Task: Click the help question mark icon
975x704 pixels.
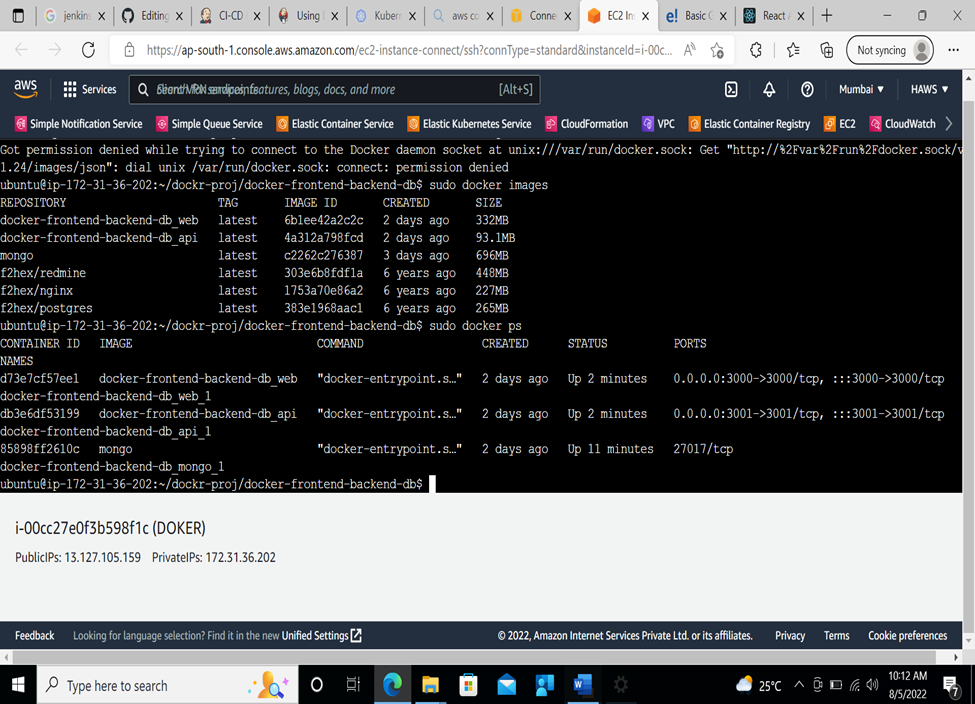Action: point(807,89)
